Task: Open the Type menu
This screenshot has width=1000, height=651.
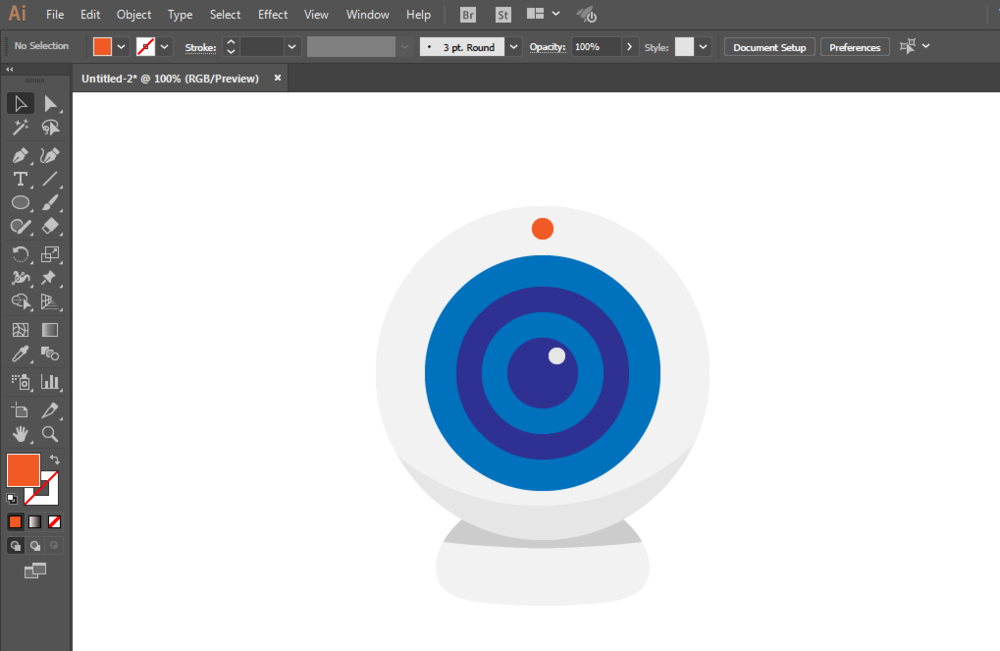Action: [x=180, y=14]
